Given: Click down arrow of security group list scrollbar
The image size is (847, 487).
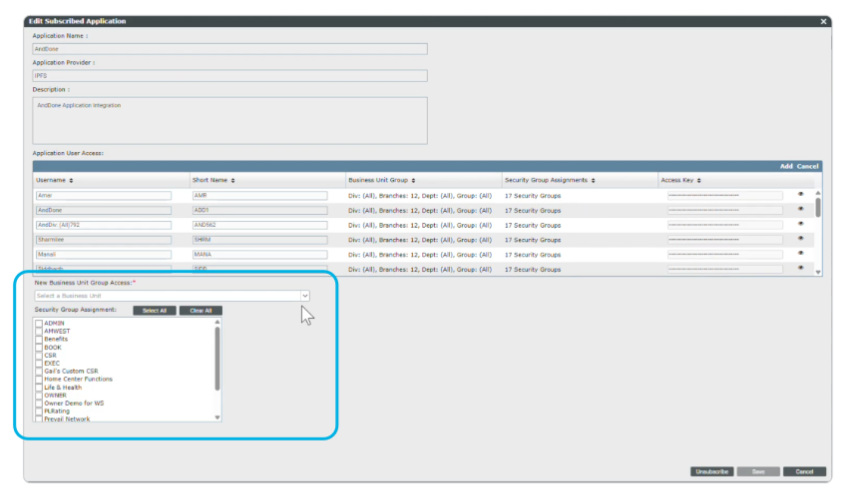Looking at the screenshot, I should (217, 417).
